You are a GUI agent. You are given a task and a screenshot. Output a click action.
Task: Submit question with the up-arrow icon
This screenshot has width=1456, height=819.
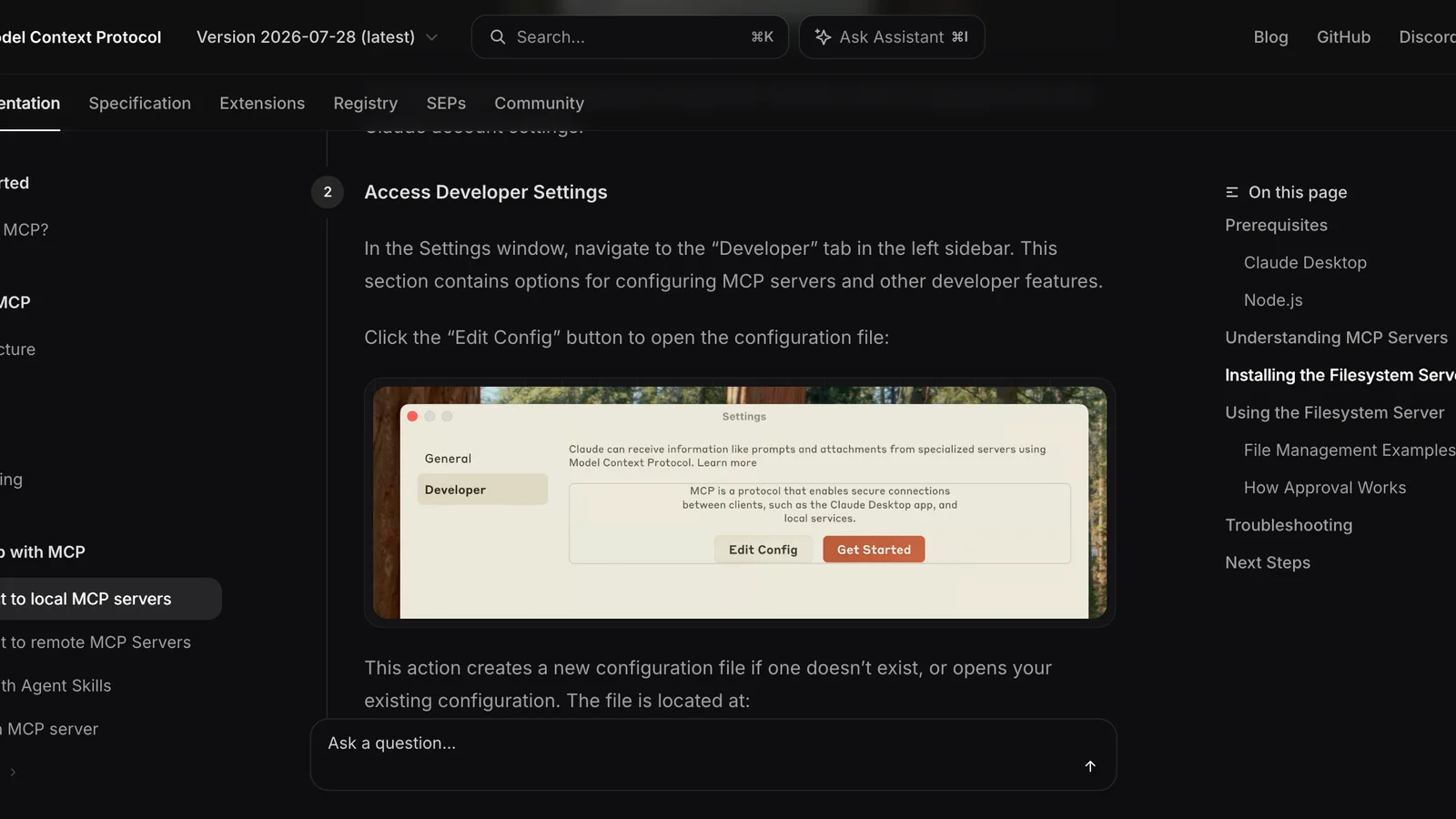[1090, 766]
